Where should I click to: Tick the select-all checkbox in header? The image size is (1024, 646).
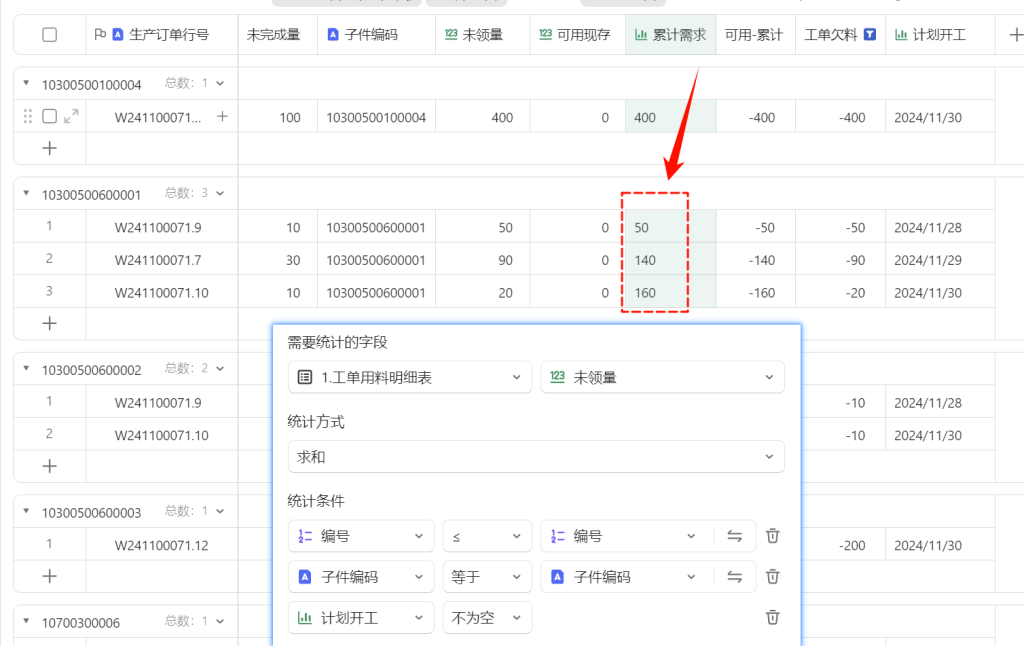pyautogui.click(x=50, y=35)
